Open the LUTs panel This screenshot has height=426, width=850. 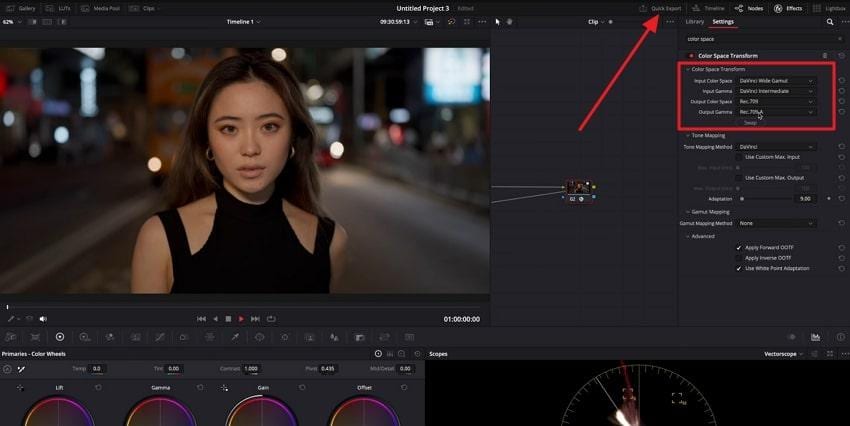click(x=58, y=8)
